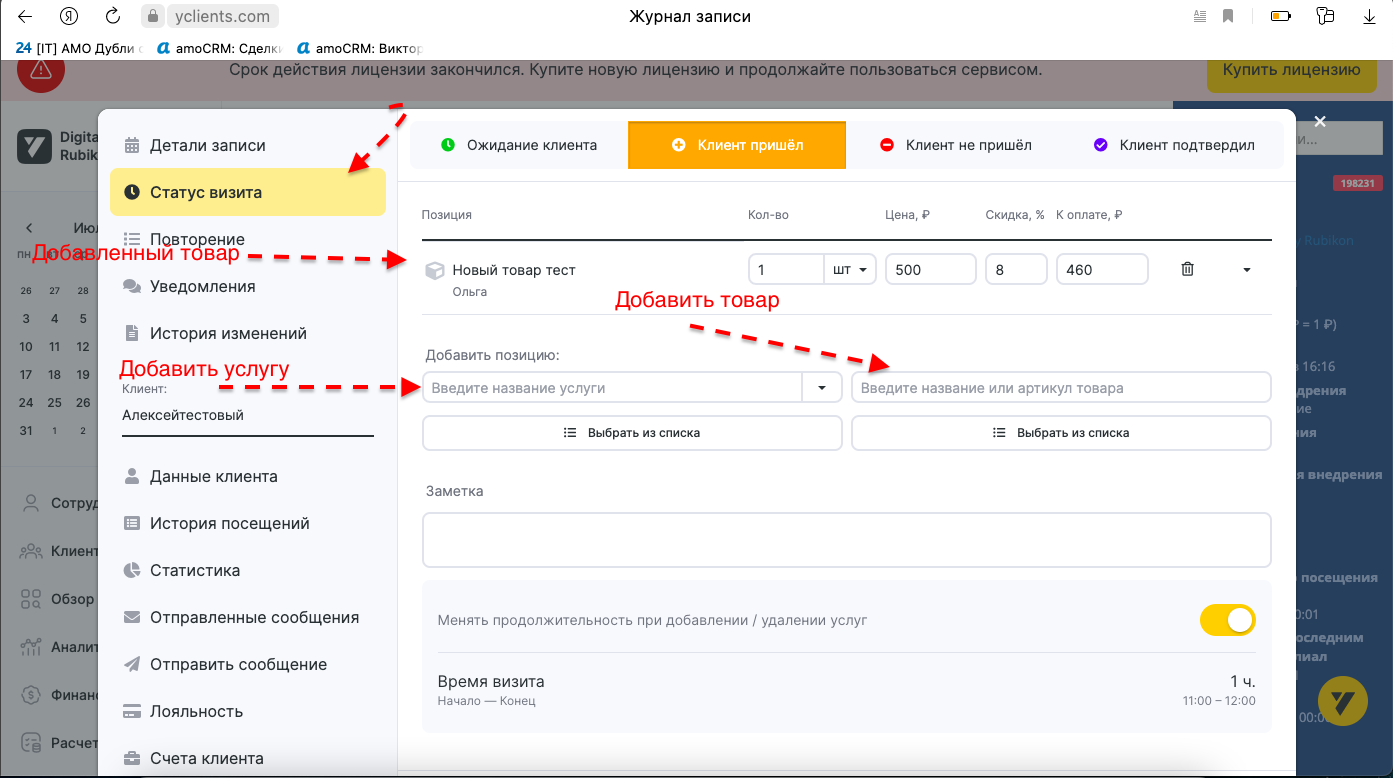Click the quantity field with value 1
The height and width of the screenshot is (778, 1393).
[785, 269]
